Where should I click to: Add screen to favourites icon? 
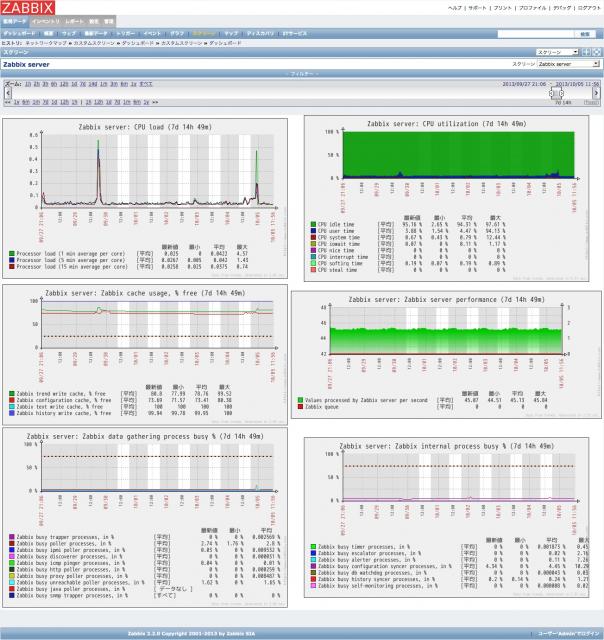(x=586, y=52)
